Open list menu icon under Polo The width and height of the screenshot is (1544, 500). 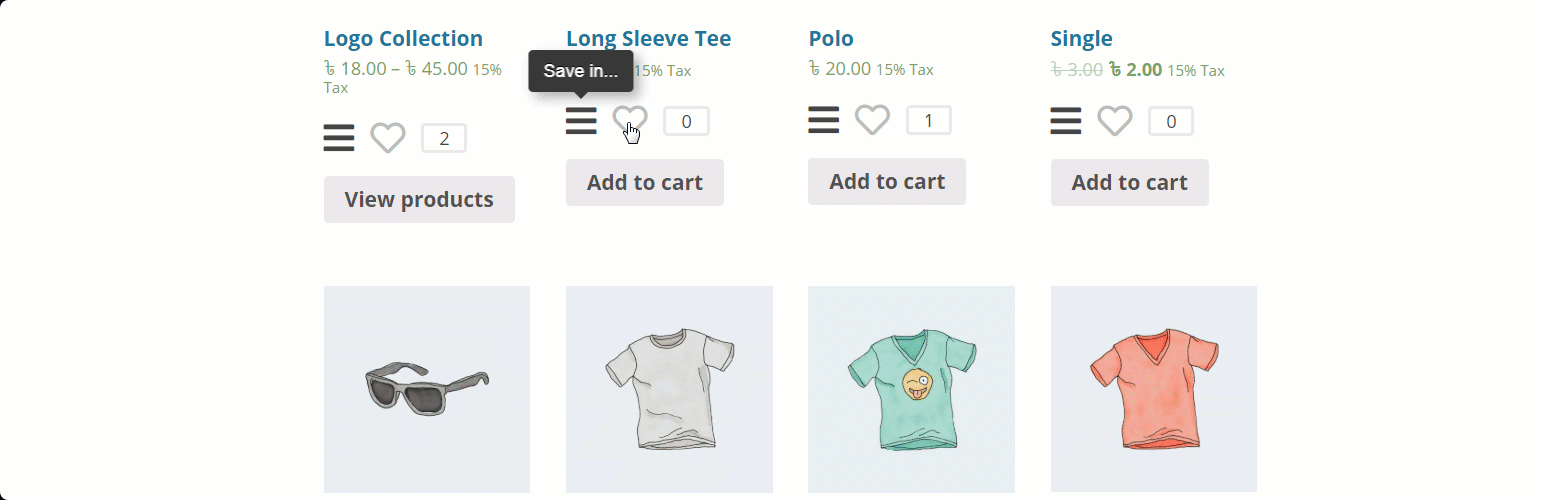point(823,120)
